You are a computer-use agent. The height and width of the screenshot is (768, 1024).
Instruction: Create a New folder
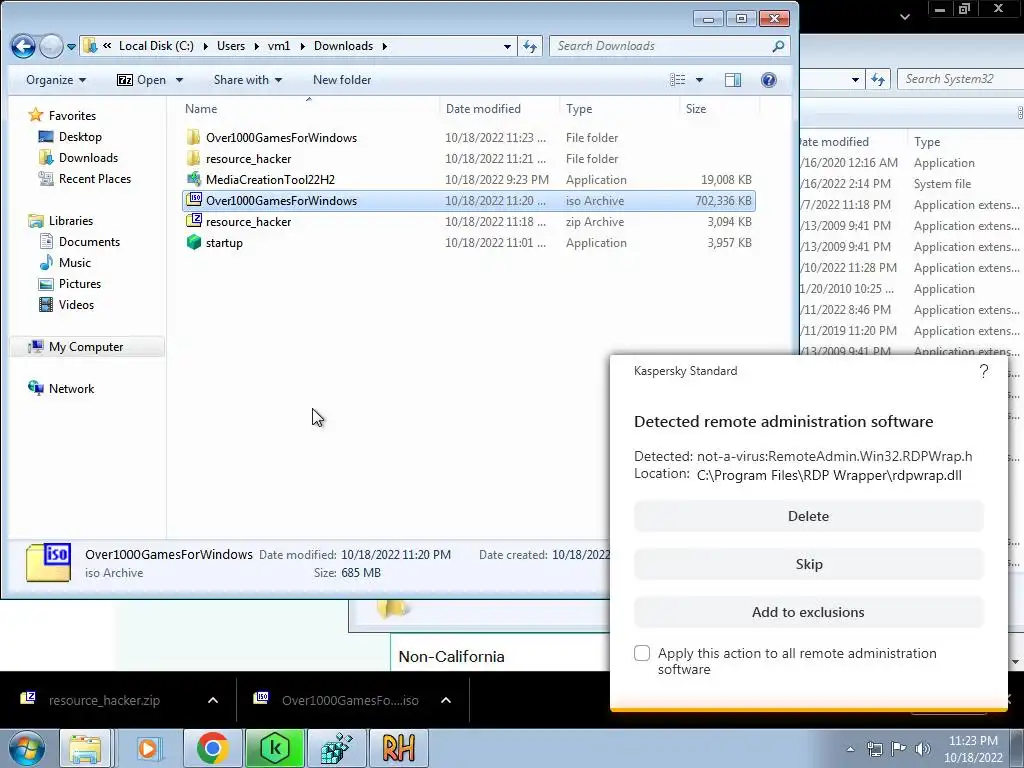342,80
